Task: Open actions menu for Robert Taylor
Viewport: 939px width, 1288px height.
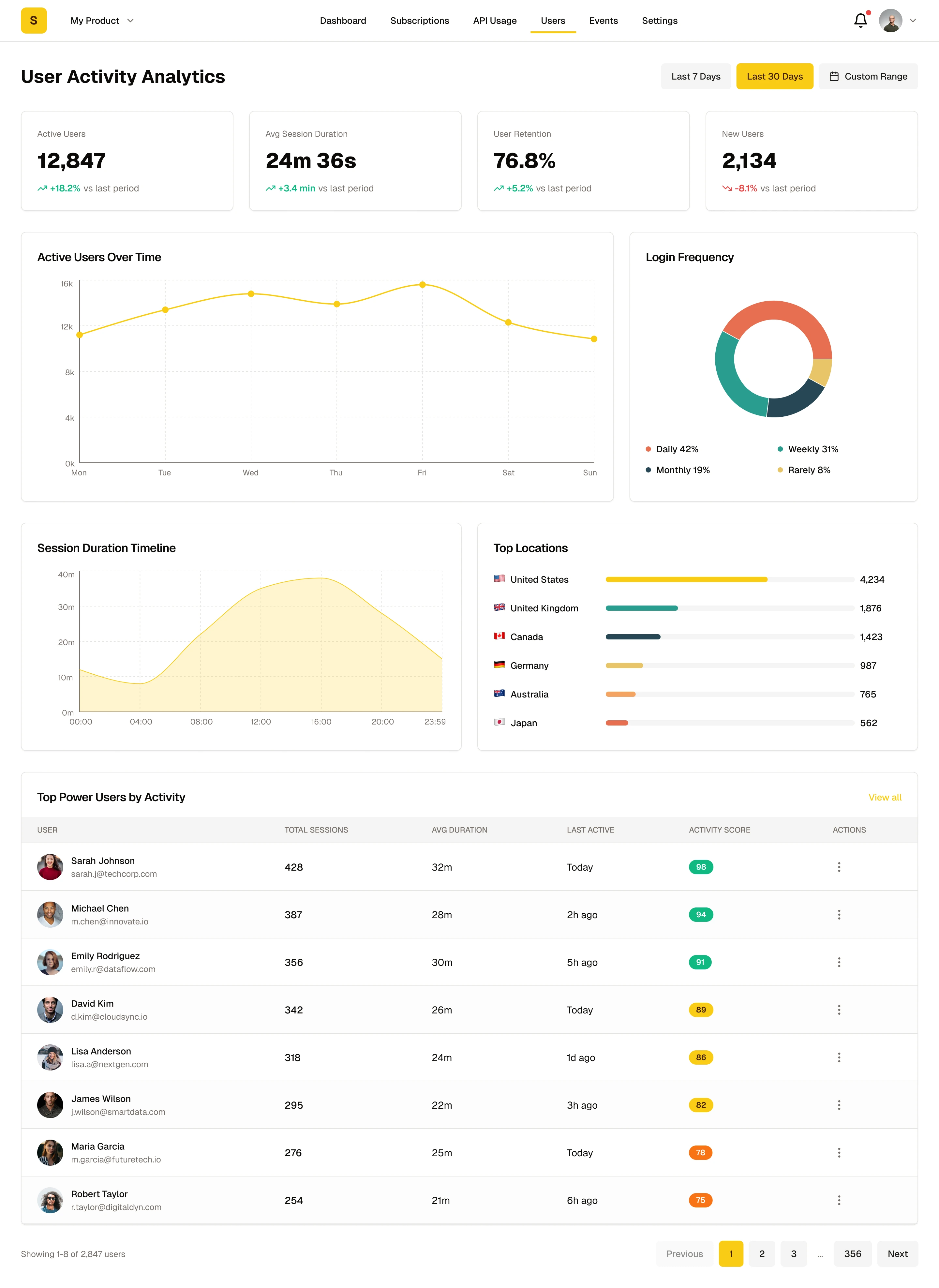Action: coord(838,1200)
